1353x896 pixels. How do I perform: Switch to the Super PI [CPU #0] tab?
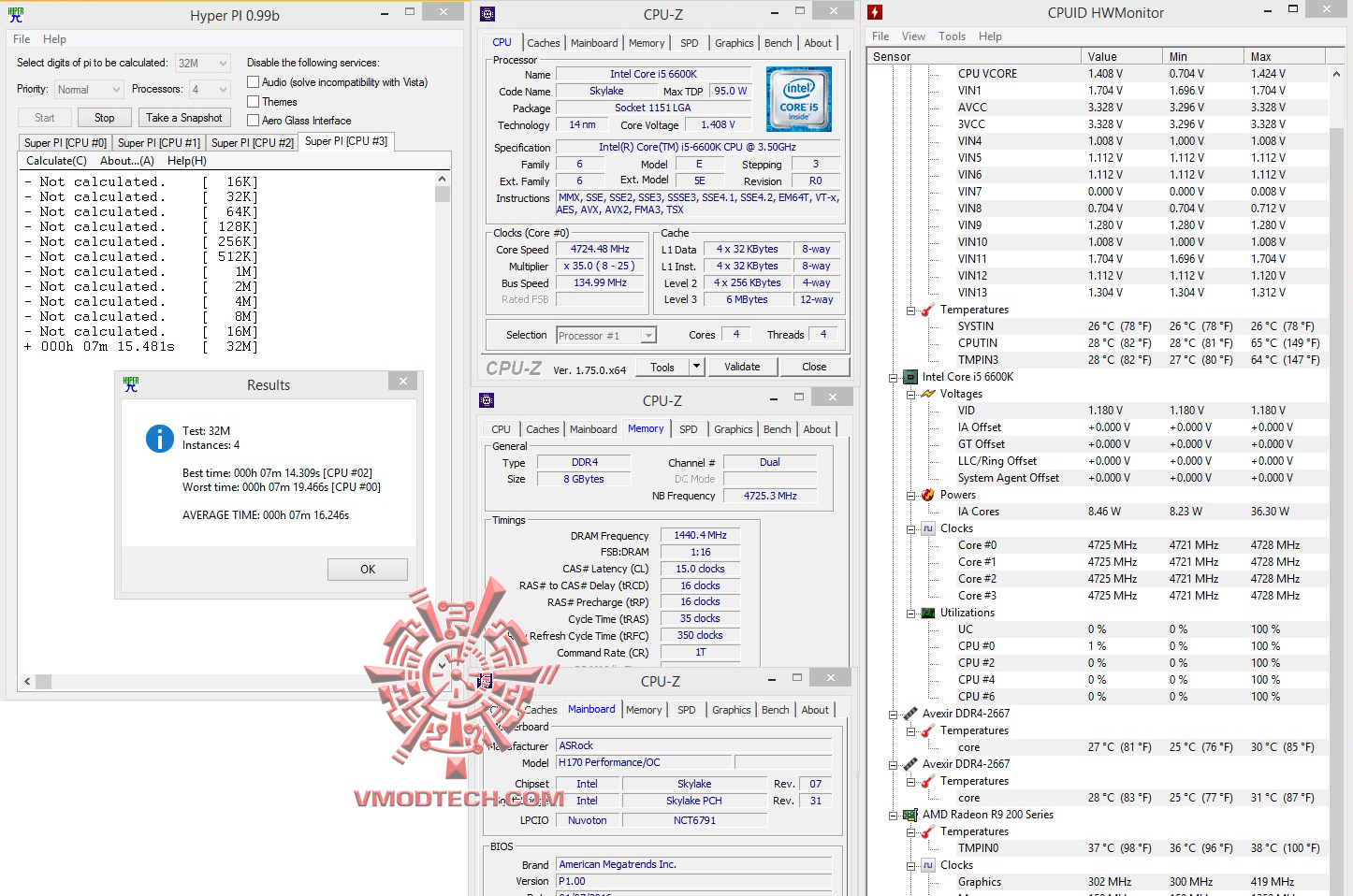[65, 142]
